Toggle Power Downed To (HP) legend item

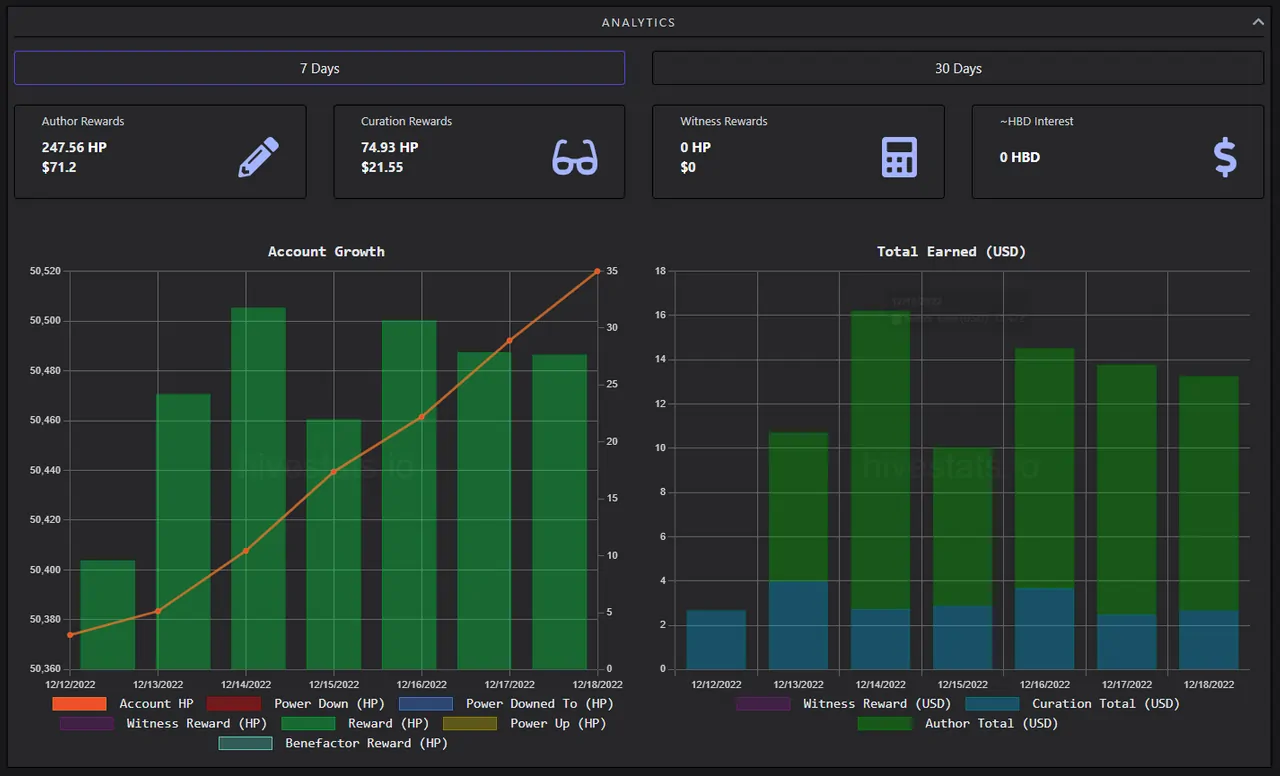[506, 704]
